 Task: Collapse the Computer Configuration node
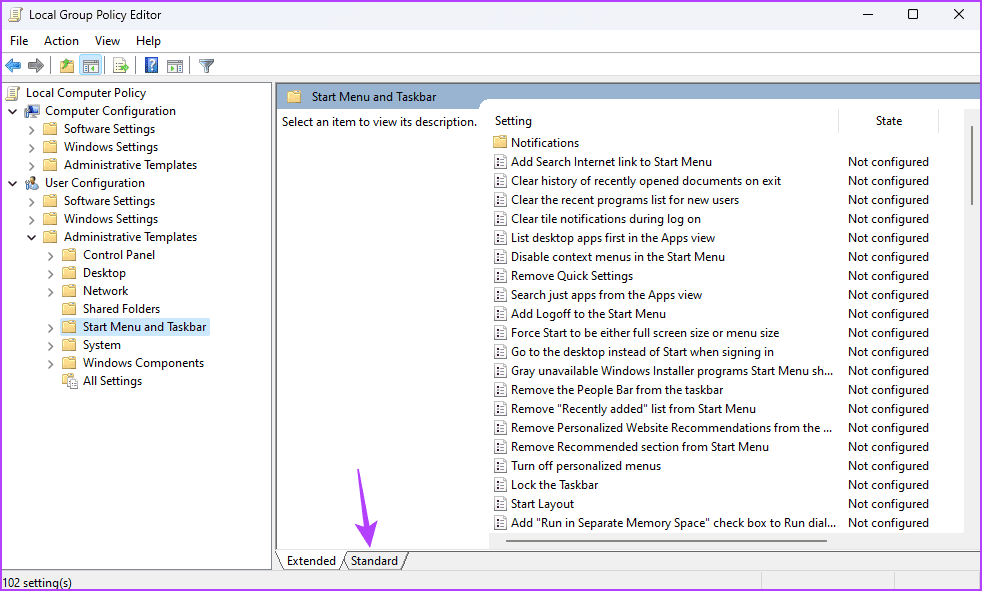click(13, 111)
